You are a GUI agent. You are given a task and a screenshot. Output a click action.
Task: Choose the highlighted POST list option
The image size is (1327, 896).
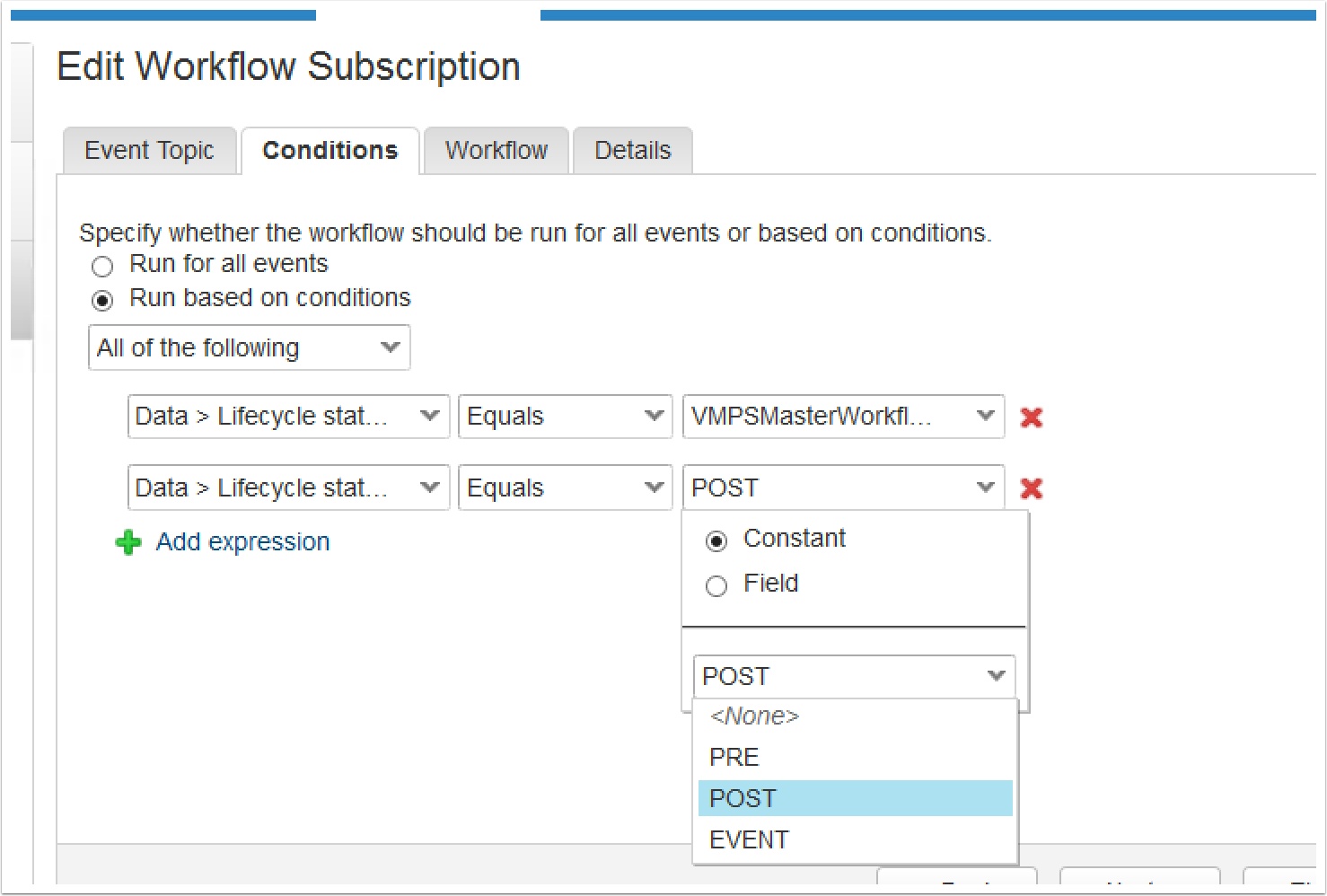pyautogui.click(x=743, y=799)
